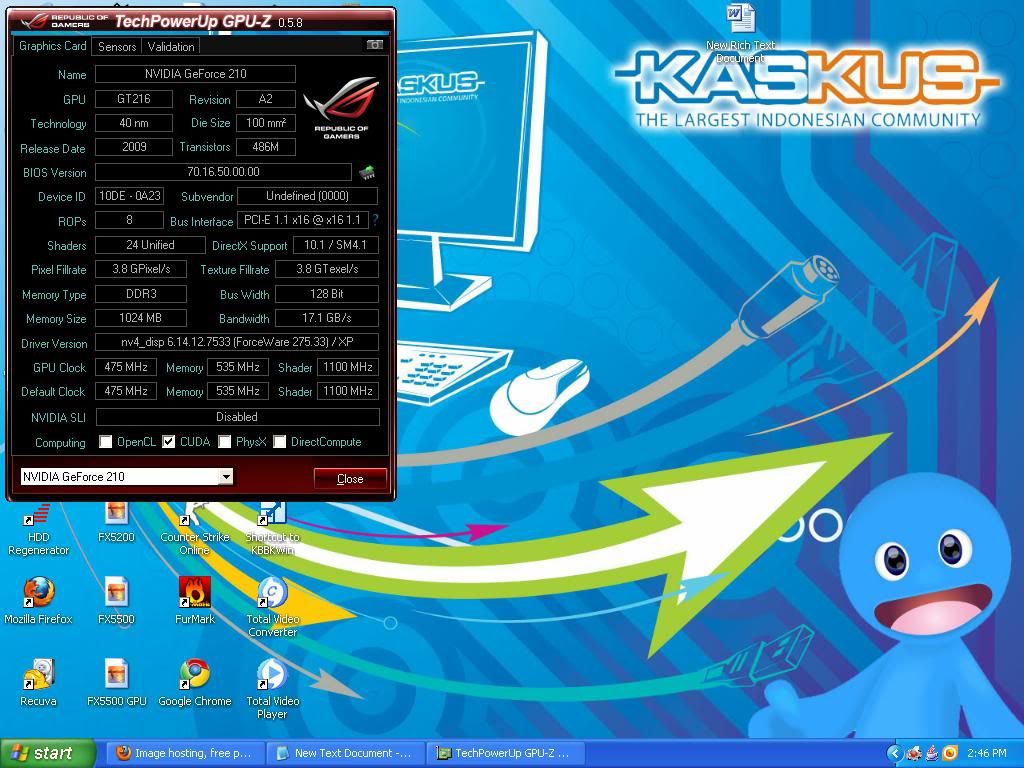
Task: Select New Rich Text Document icon
Action: click(x=741, y=33)
